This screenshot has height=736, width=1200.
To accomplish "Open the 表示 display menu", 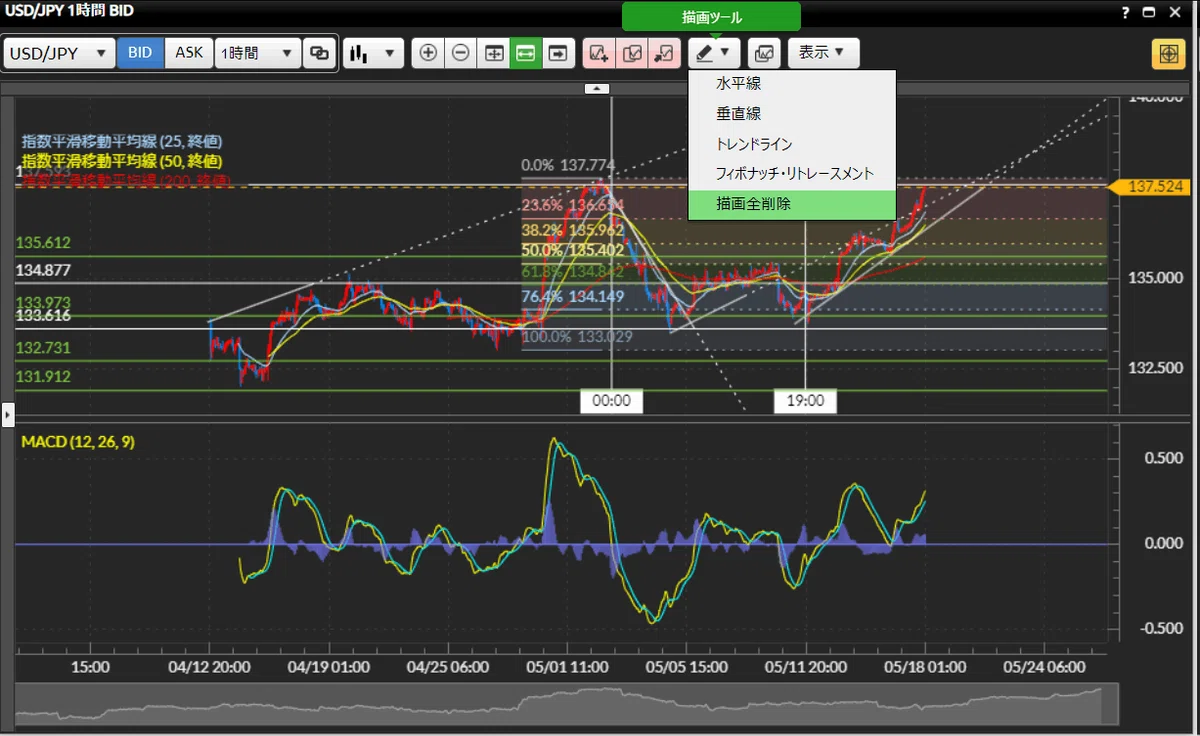I will (823, 53).
